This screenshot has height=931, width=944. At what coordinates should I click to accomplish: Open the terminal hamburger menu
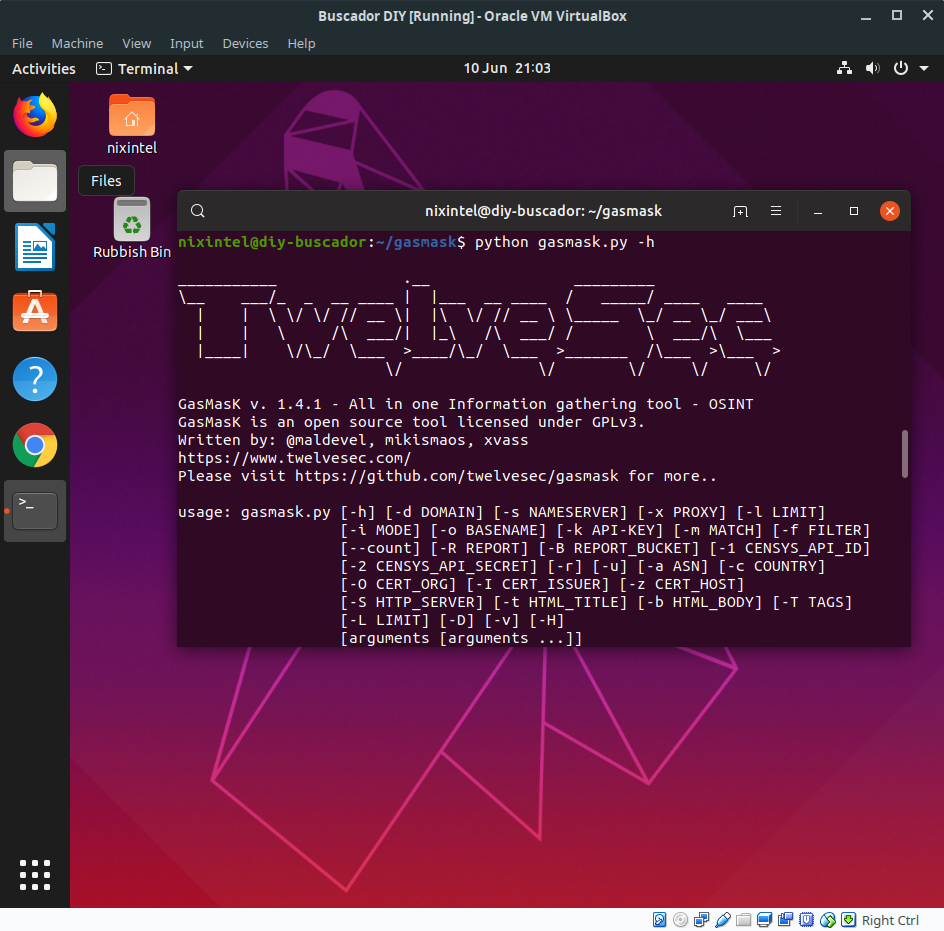(x=775, y=211)
